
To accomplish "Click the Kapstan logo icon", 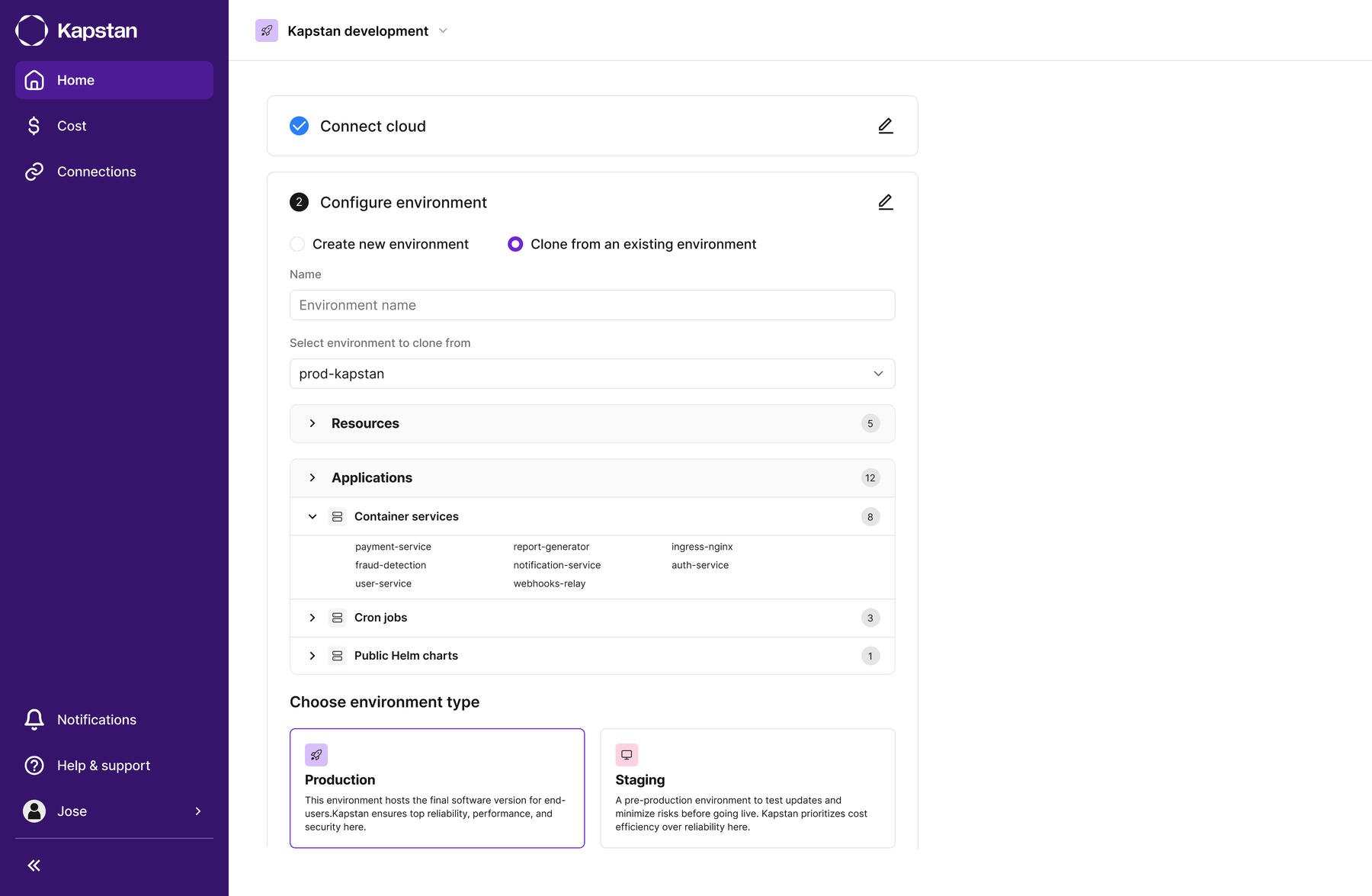I will (32, 31).
